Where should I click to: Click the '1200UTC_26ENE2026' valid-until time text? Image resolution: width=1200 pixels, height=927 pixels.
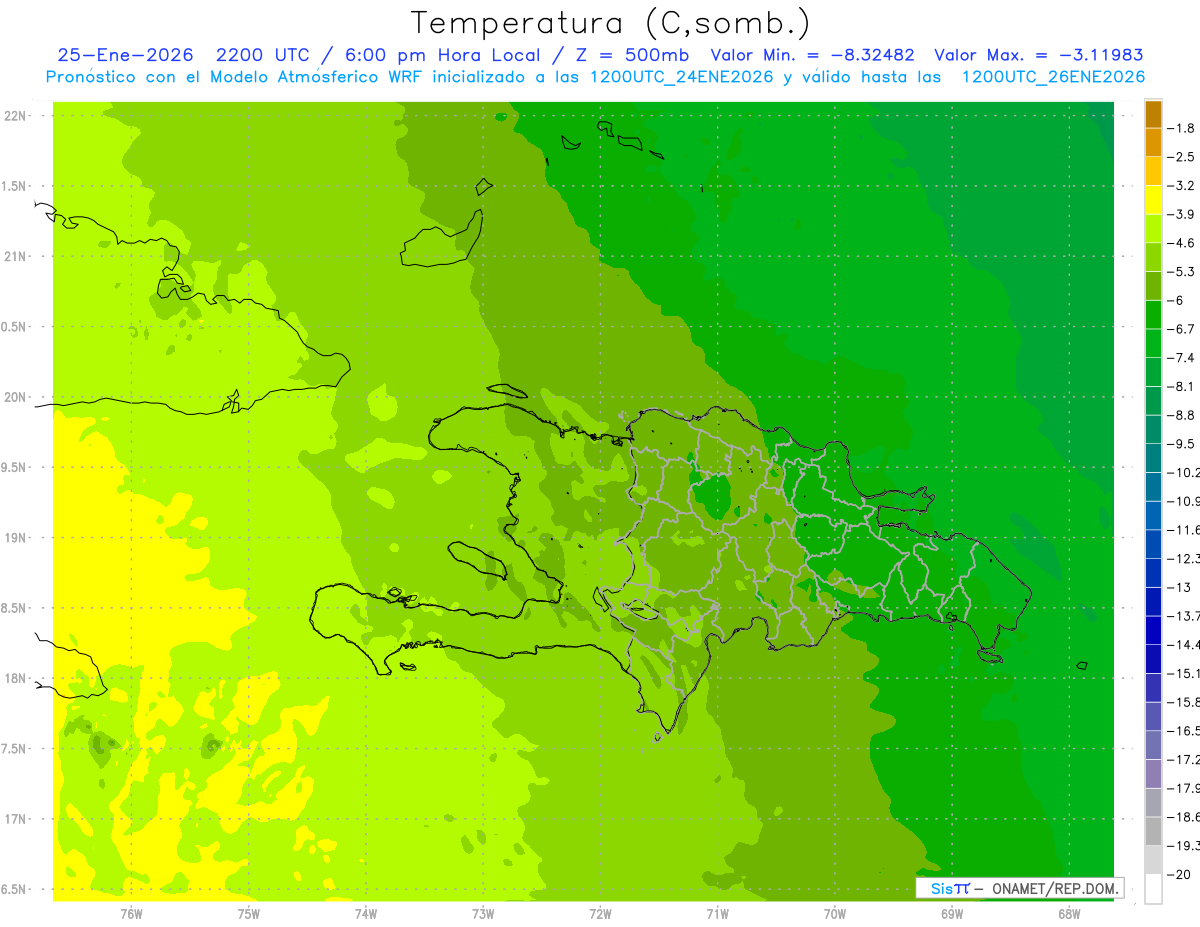click(x=1053, y=77)
